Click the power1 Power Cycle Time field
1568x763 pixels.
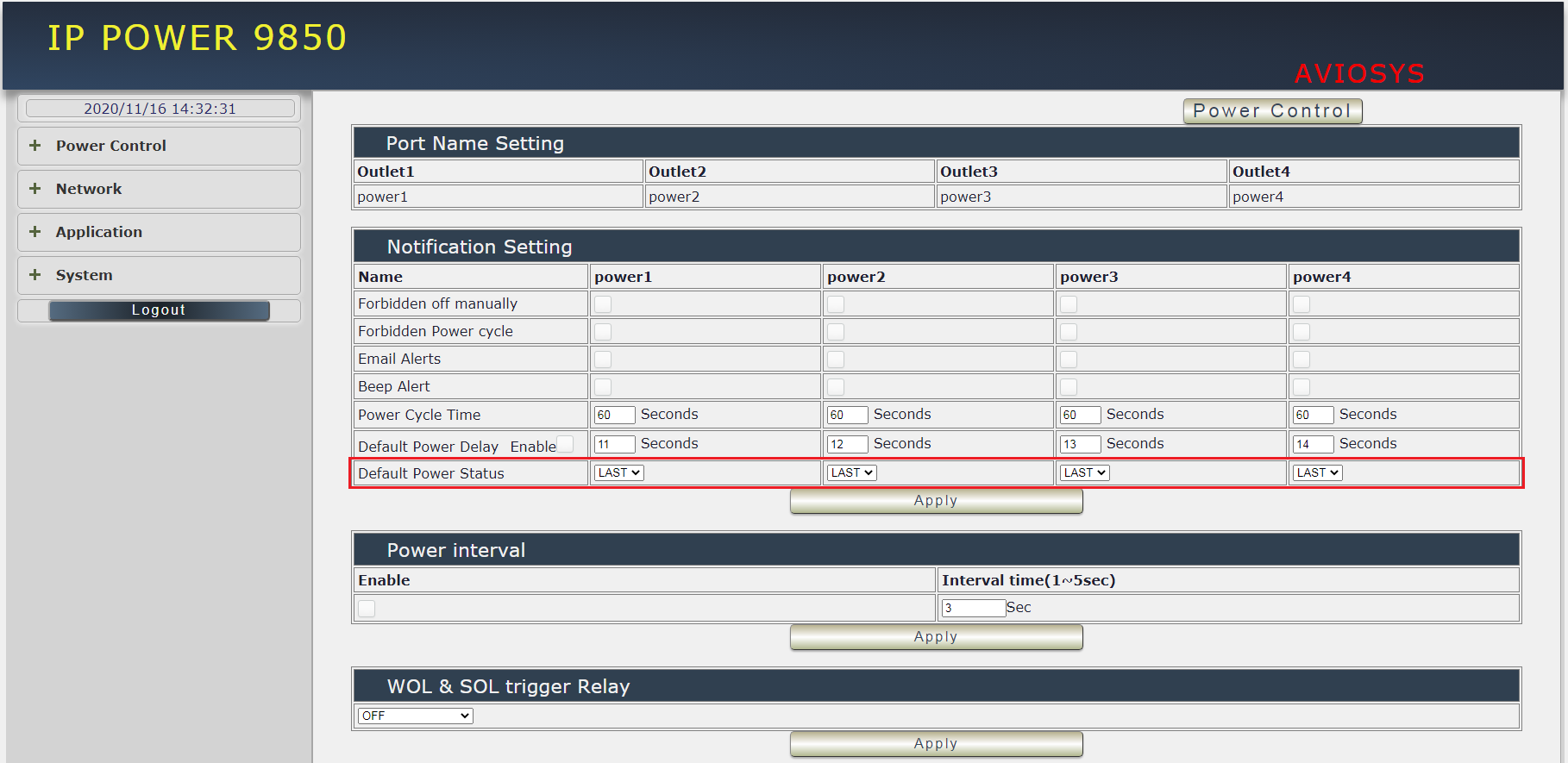tap(615, 415)
